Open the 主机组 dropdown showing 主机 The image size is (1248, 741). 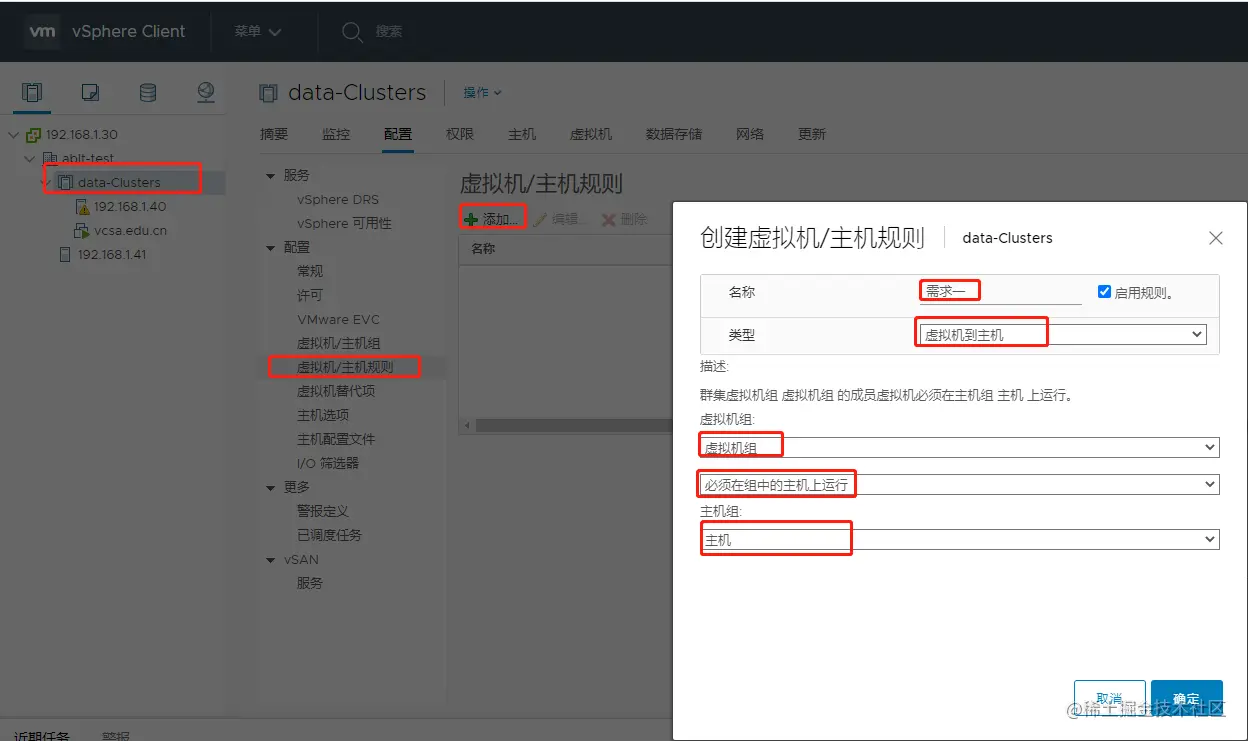pos(960,539)
